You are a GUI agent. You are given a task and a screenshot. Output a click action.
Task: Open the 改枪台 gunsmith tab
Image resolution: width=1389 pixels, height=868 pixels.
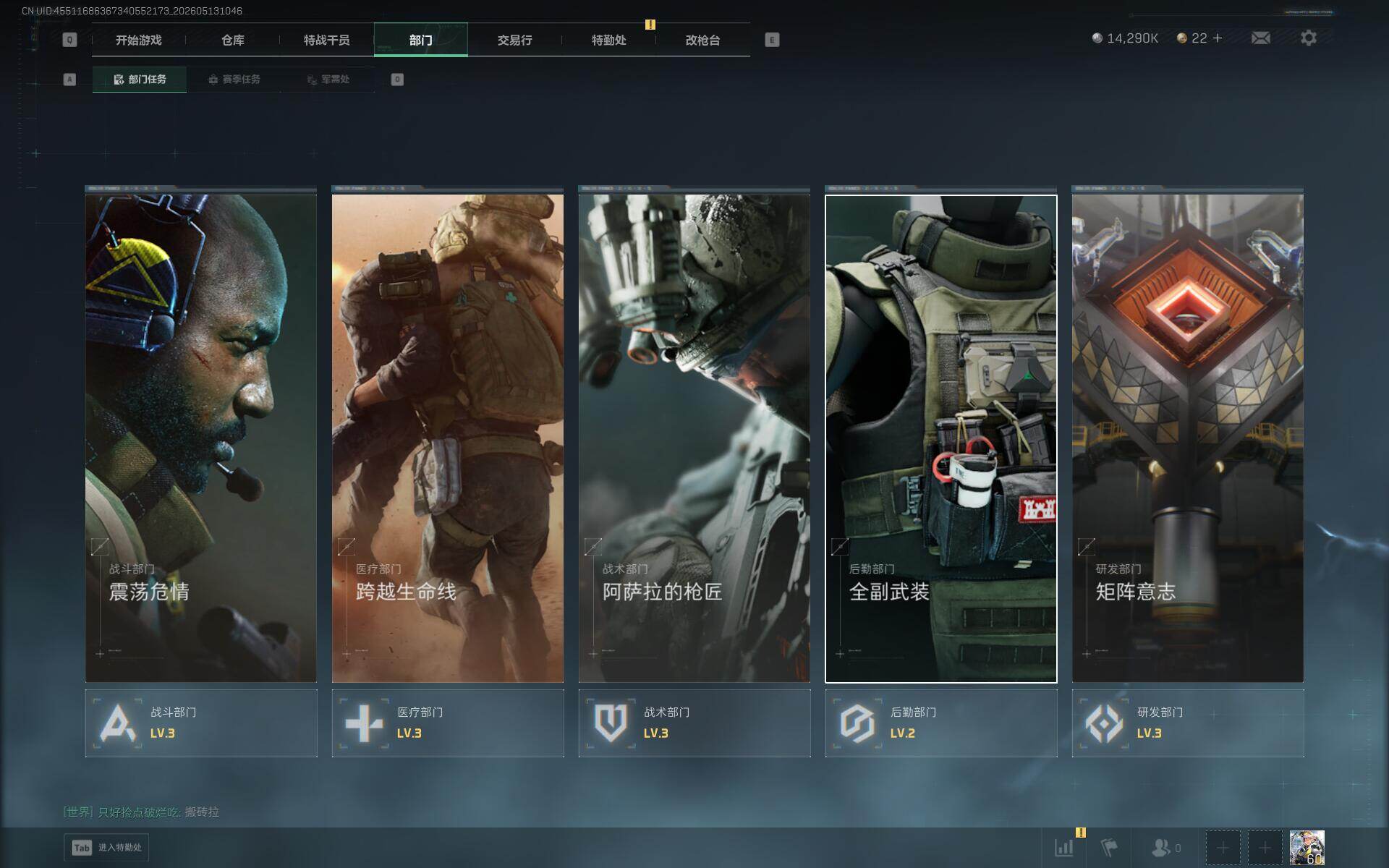coord(703,40)
